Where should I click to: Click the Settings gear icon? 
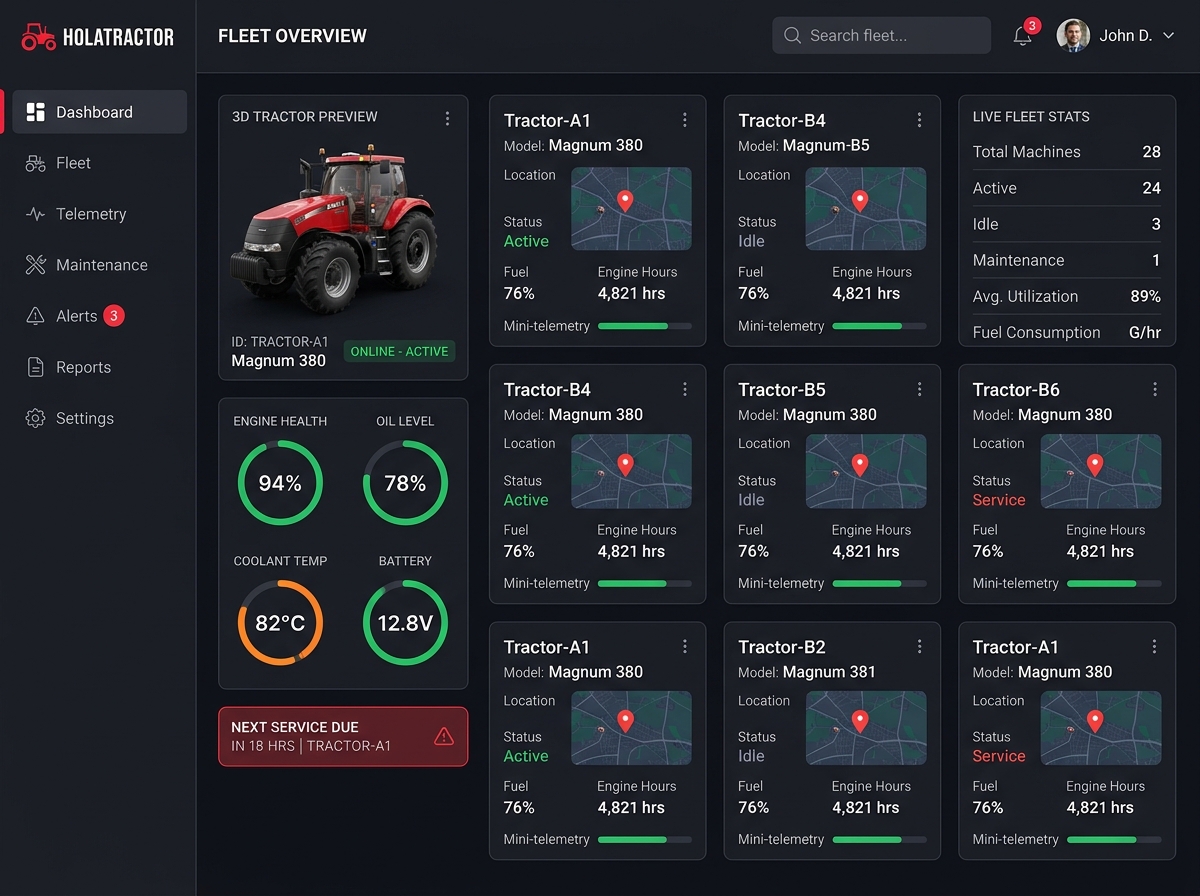click(35, 418)
